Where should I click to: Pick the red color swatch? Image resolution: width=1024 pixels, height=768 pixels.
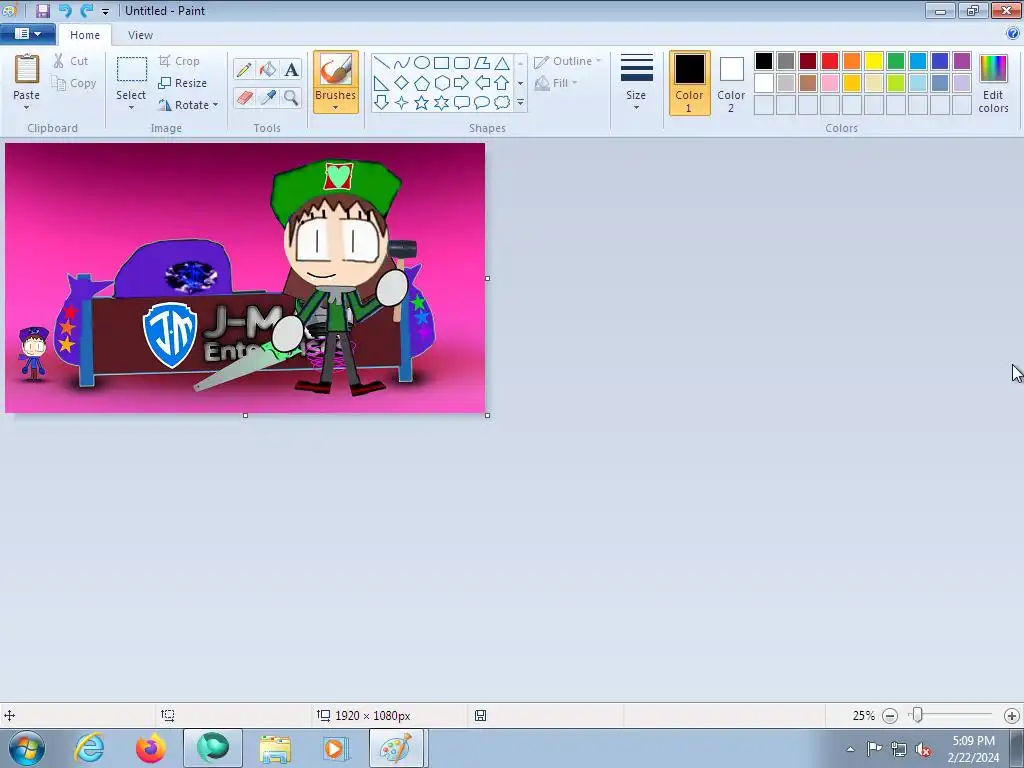pos(830,61)
